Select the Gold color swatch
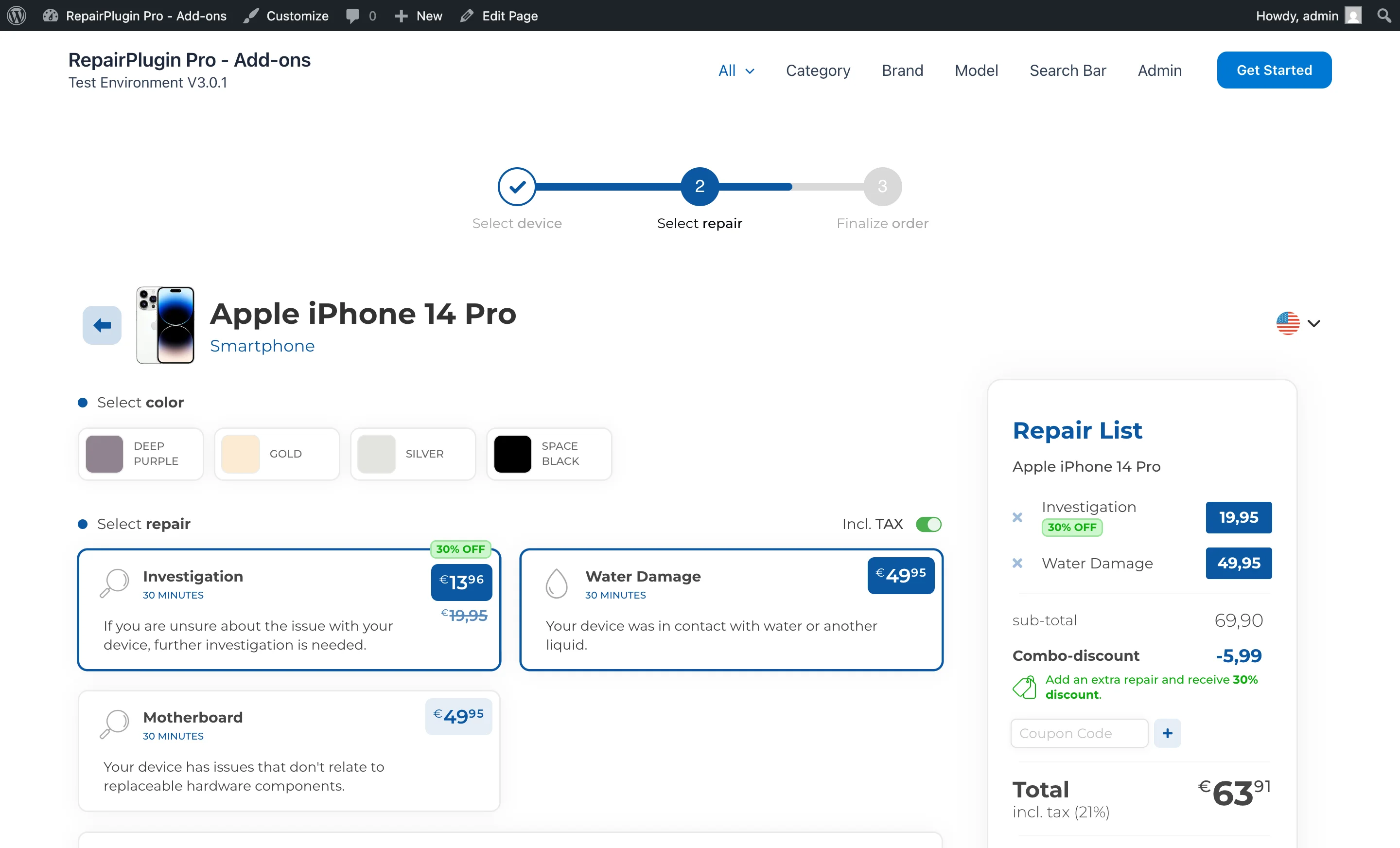The image size is (1400, 848). coord(277,454)
